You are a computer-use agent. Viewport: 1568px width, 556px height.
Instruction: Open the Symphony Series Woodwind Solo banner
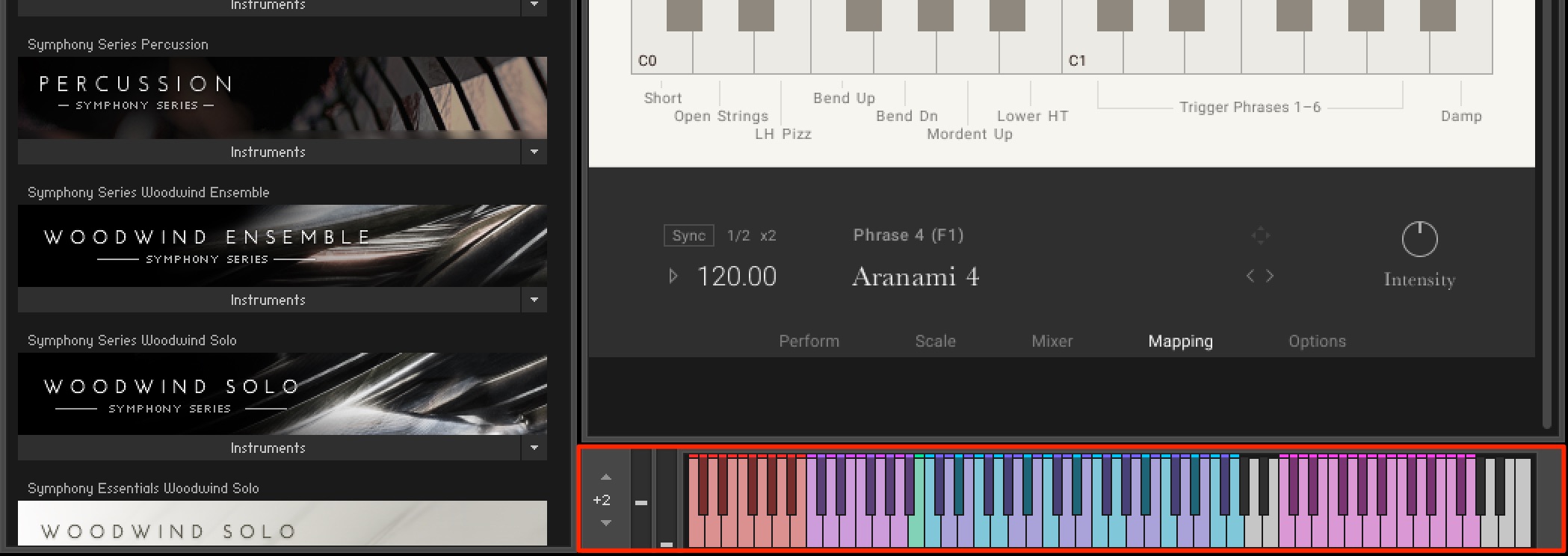click(x=283, y=394)
